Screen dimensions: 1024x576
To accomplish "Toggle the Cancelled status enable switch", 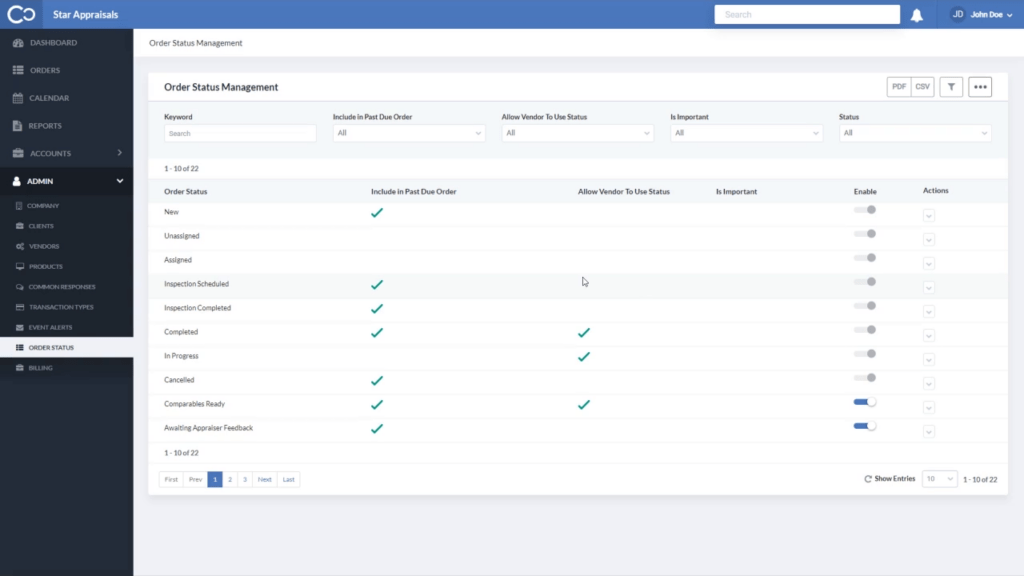I will (865, 377).
